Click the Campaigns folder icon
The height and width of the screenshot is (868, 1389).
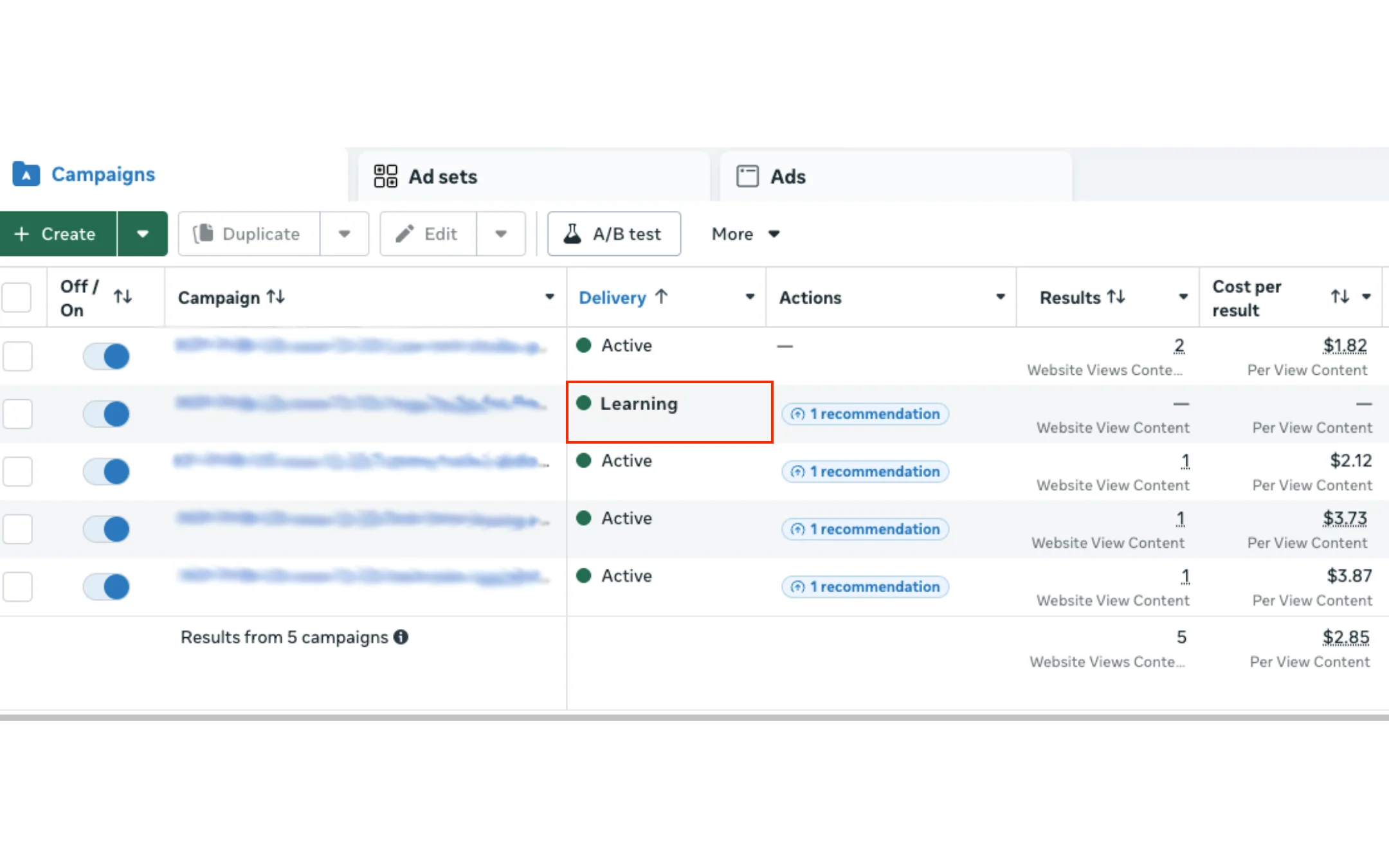pyautogui.click(x=25, y=174)
